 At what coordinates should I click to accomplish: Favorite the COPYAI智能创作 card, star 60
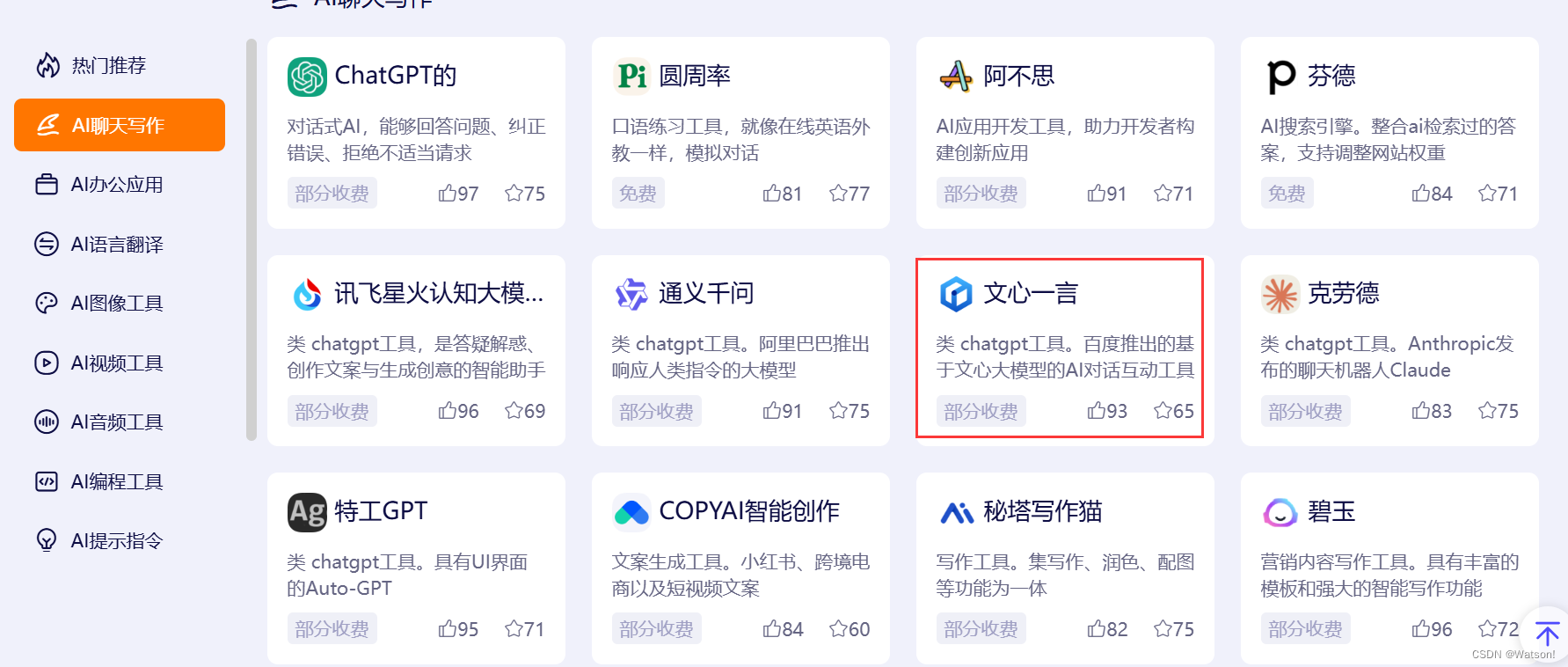coord(850,629)
